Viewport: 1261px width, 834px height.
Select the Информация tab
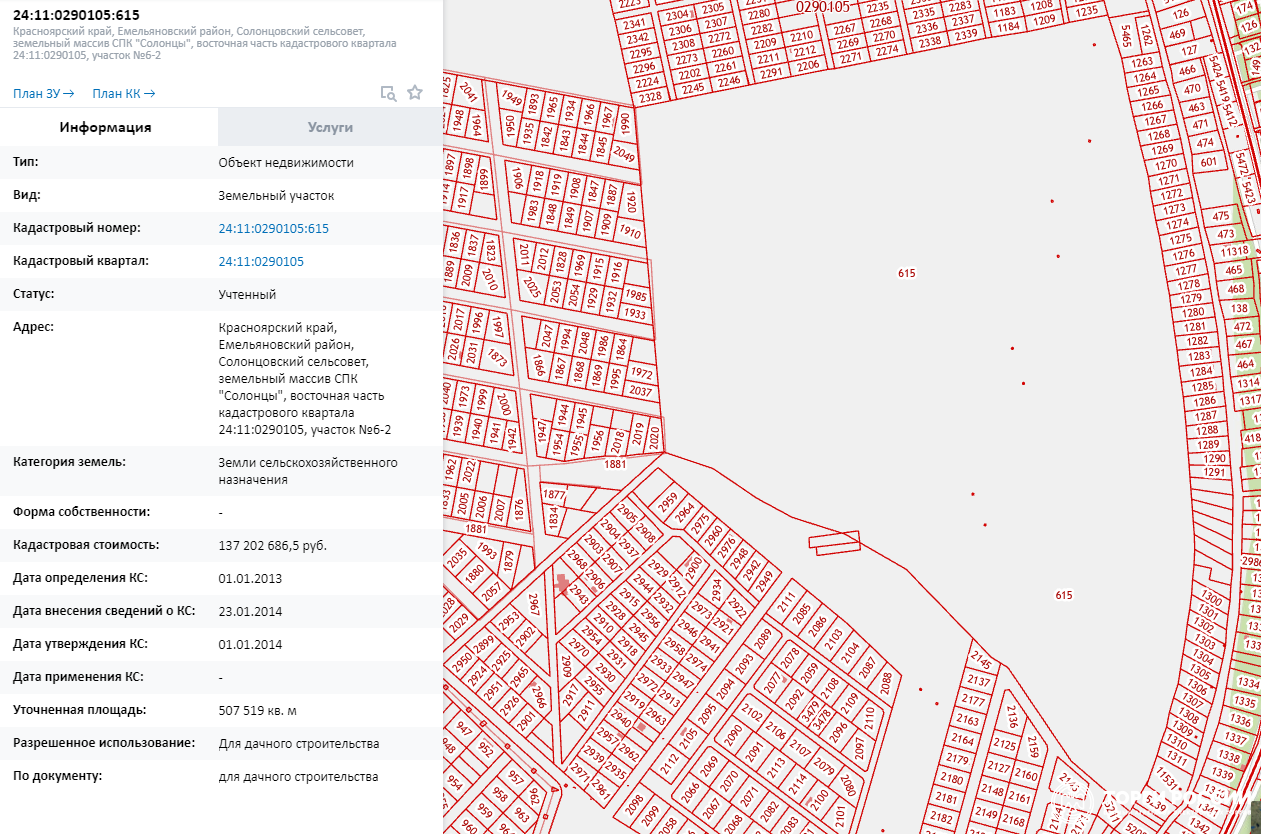105,127
